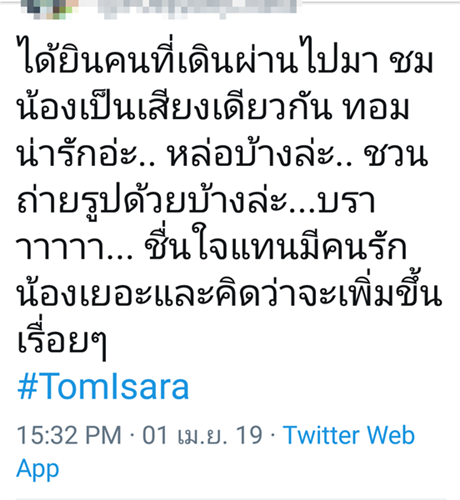This screenshot has height=500, width=460.
Task: Click tweet line น้องเยอะและคิดว่าจะเพิ่มขึ้น
Action: pyautogui.click(x=229, y=289)
